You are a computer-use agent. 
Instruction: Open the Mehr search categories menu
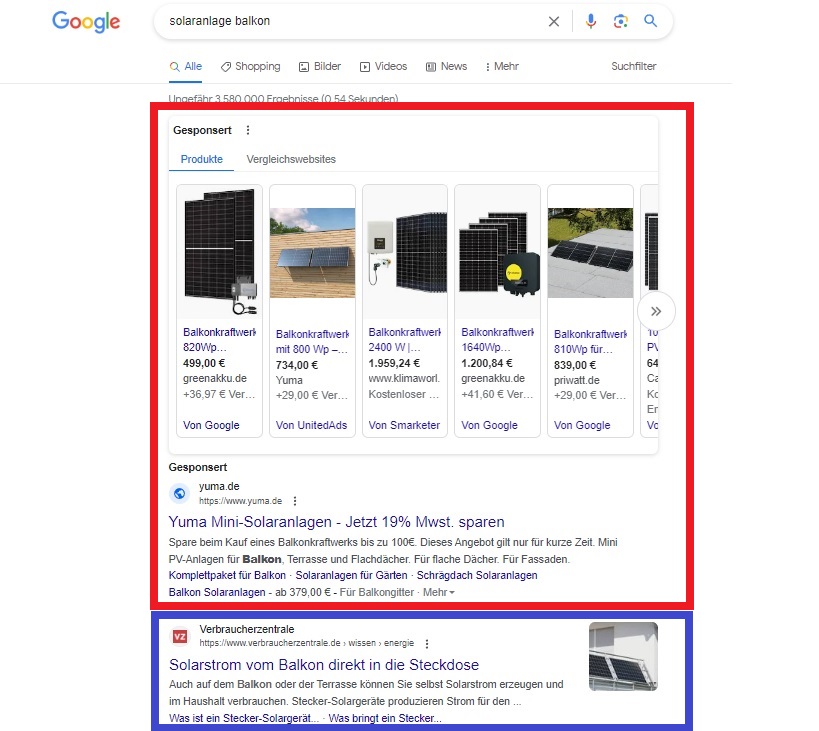click(502, 66)
